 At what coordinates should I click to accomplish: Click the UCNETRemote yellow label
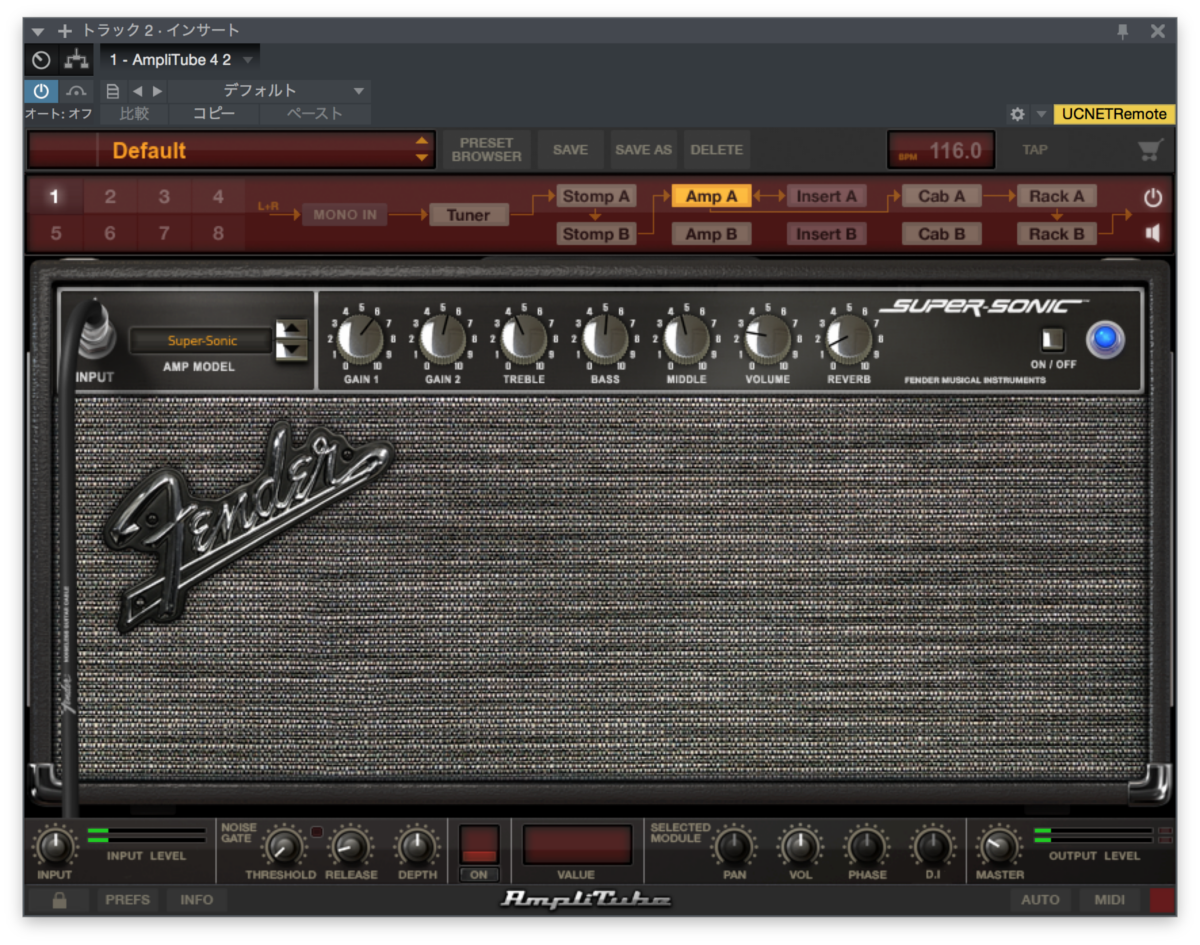(1114, 114)
